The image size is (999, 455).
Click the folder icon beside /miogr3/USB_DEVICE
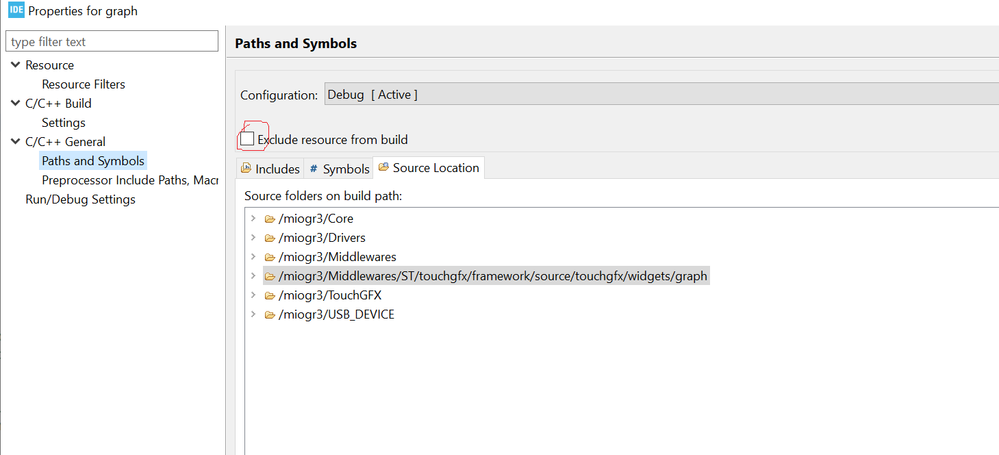pos(270,314)
